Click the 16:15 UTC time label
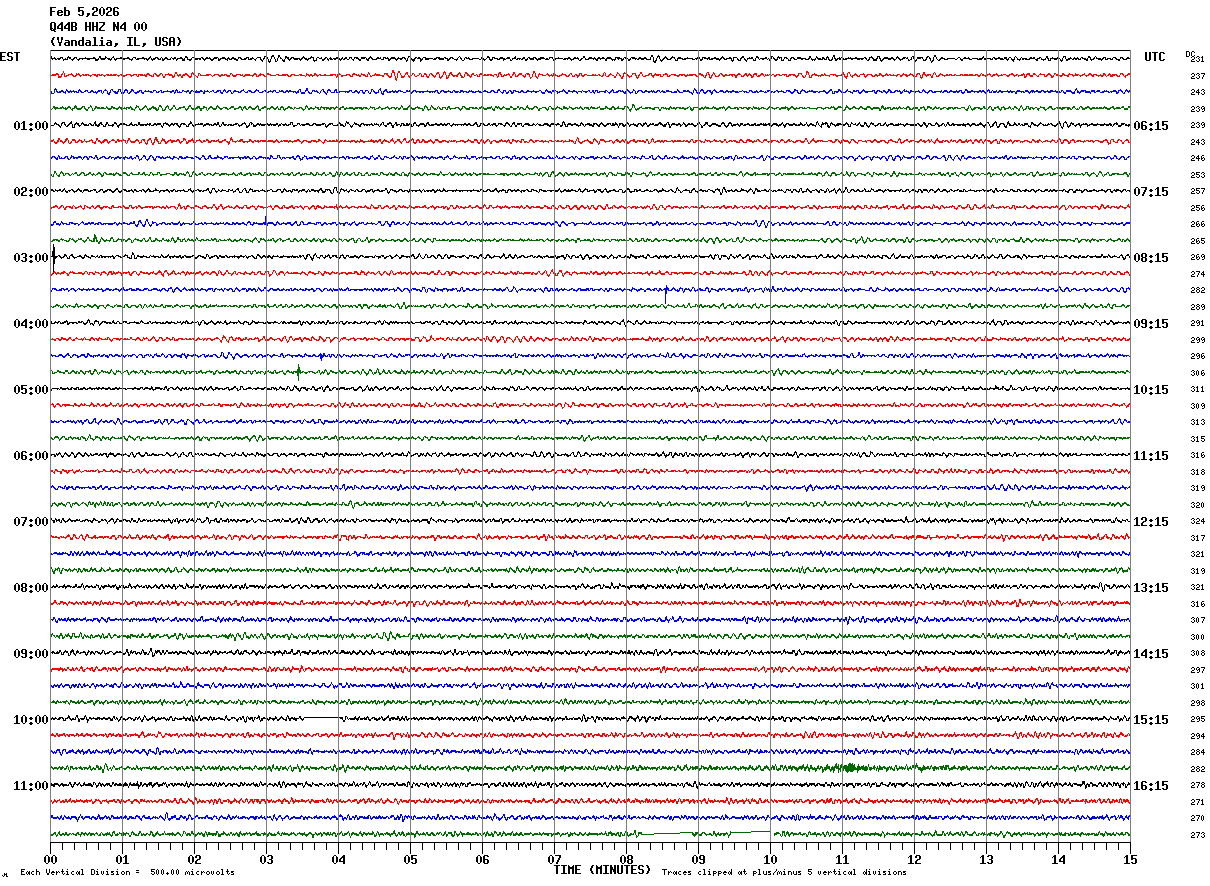1210x886 pixels. click(x=1150, y=786)
